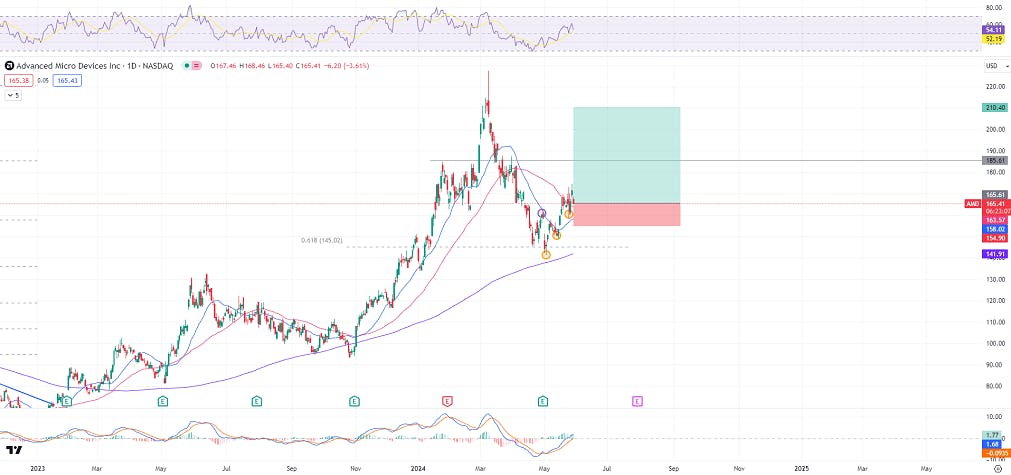Viewport: 1011px width, 475px height.
Task: Click the Jul label after 2024 on time axis
Action: click(x=607, y=469)
